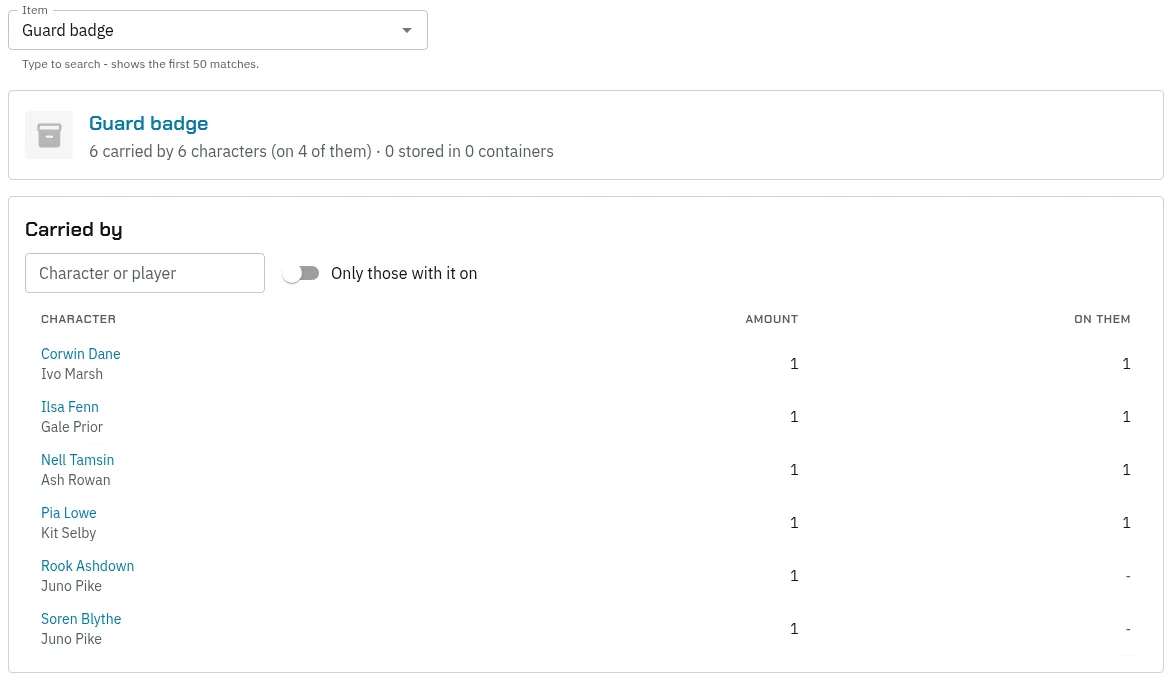This screenshot has height=676, width=1172.
Task: Click the Carried by section heading
Action: [74, 230]
